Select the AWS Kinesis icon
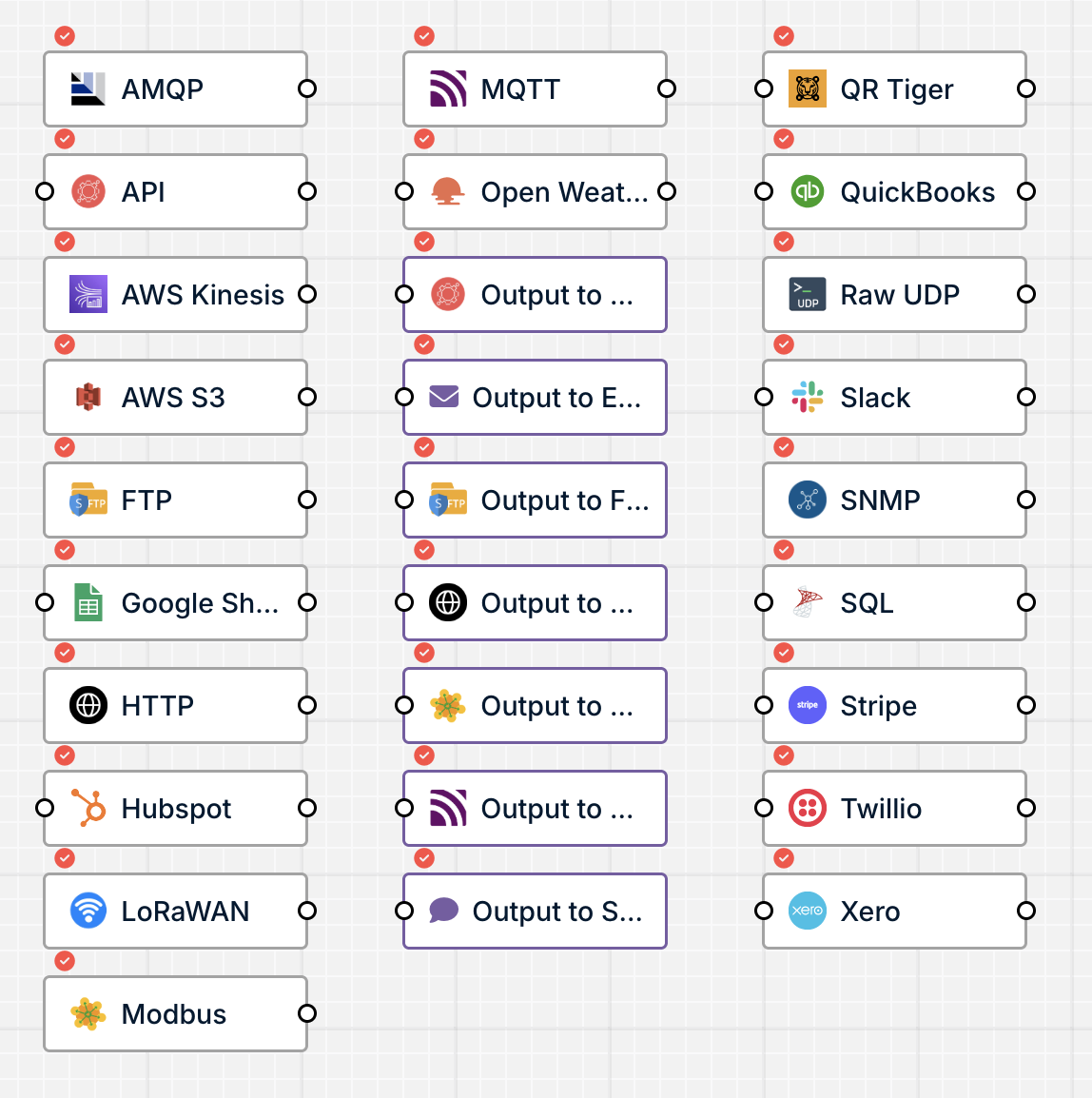 pyautogui.click(x=87, y=294)
